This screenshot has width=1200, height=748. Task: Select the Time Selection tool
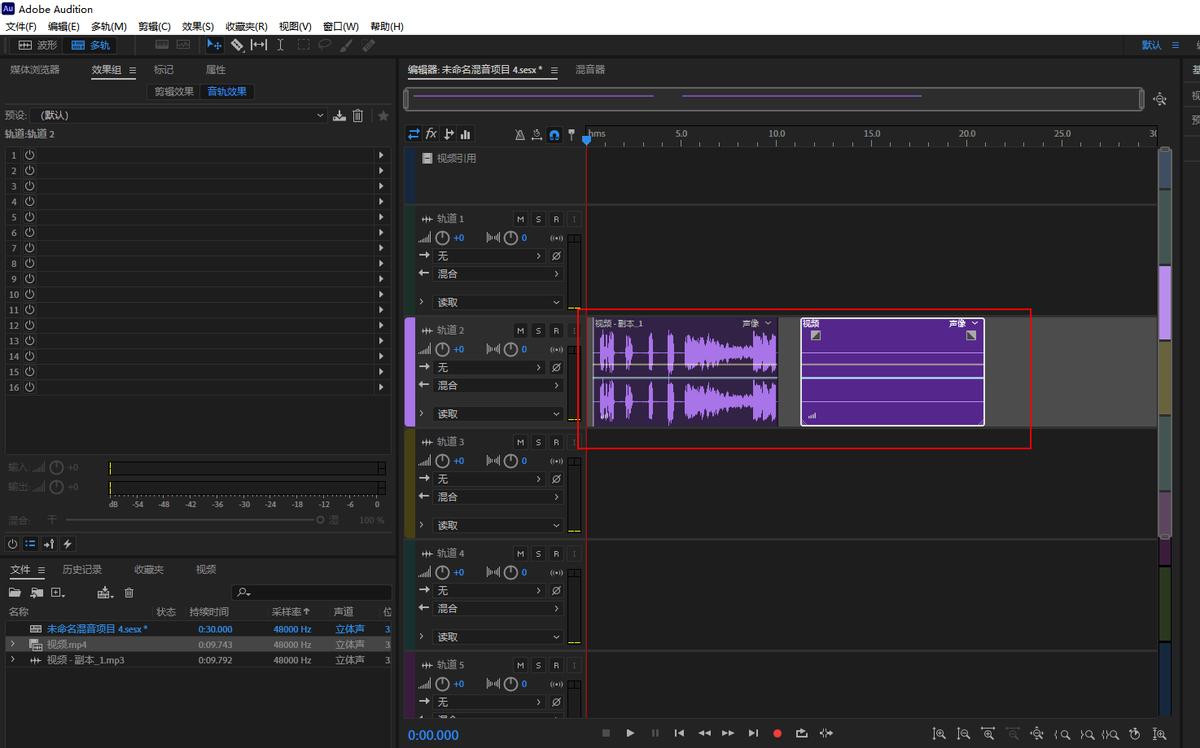pos(280,44)
